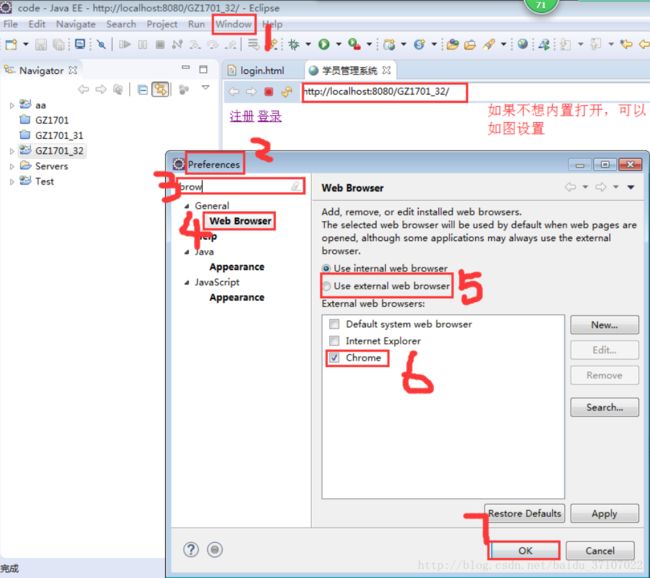Open the Window menu
The height and width of the screenshot is (578, 650).
(234, 24)
